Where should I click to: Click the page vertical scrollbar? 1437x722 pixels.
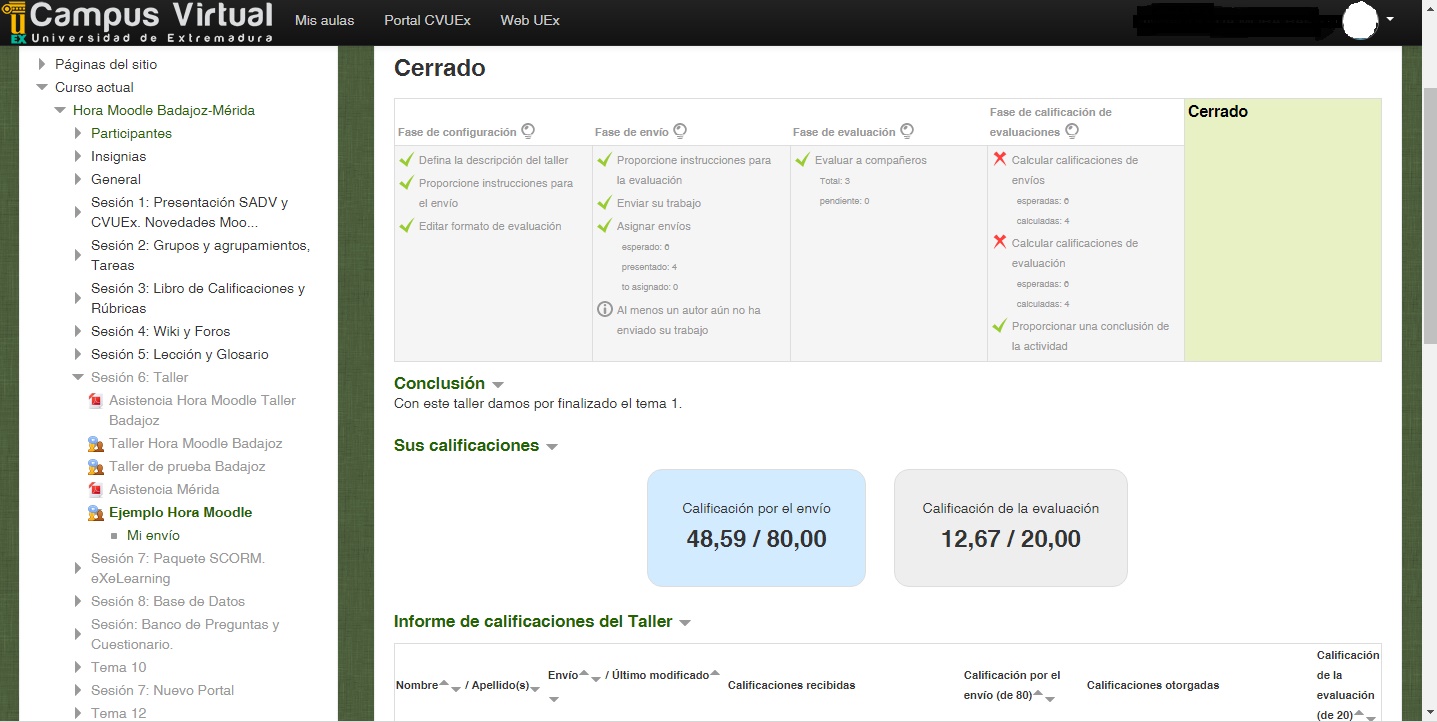(1429, 200)
